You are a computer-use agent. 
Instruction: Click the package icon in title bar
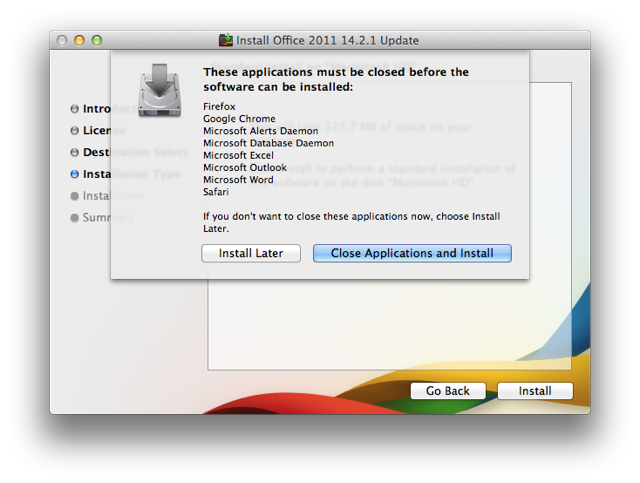pyautogui.click(x=225, y=40)
